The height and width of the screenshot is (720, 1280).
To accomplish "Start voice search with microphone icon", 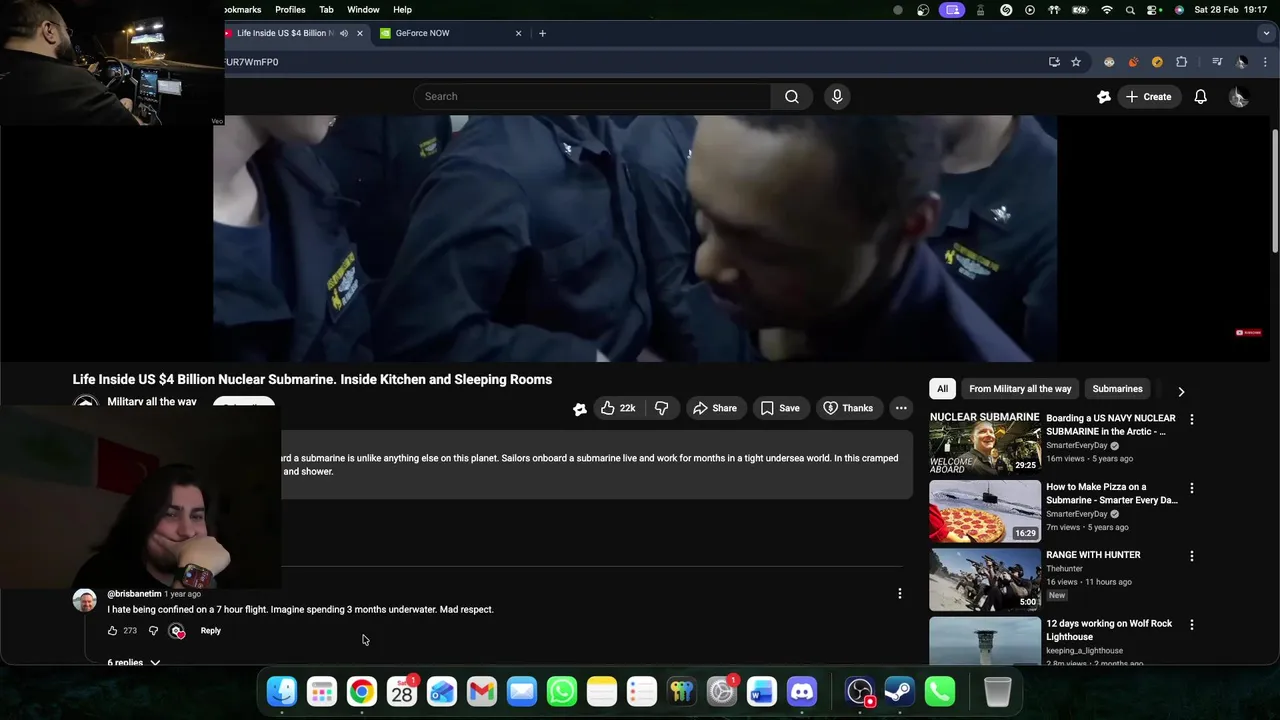I will coord(837,97).
